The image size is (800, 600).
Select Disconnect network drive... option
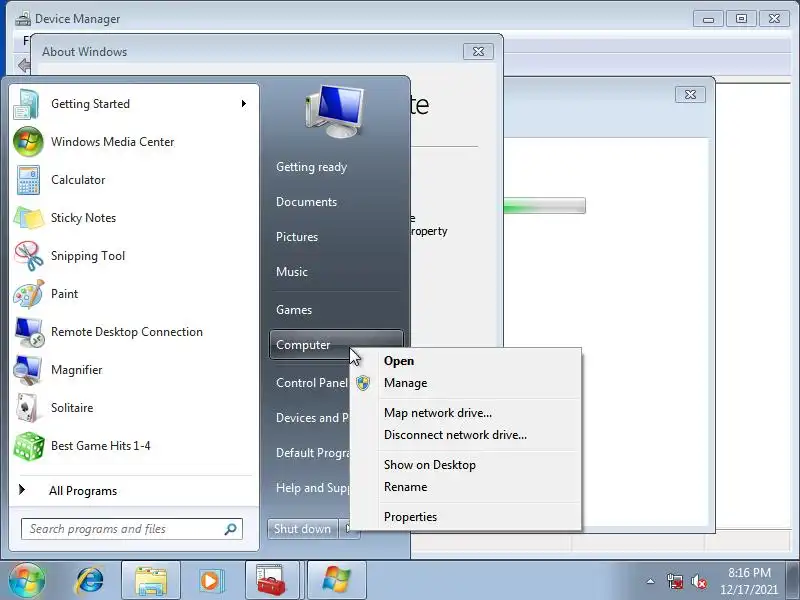coord(455,435)
